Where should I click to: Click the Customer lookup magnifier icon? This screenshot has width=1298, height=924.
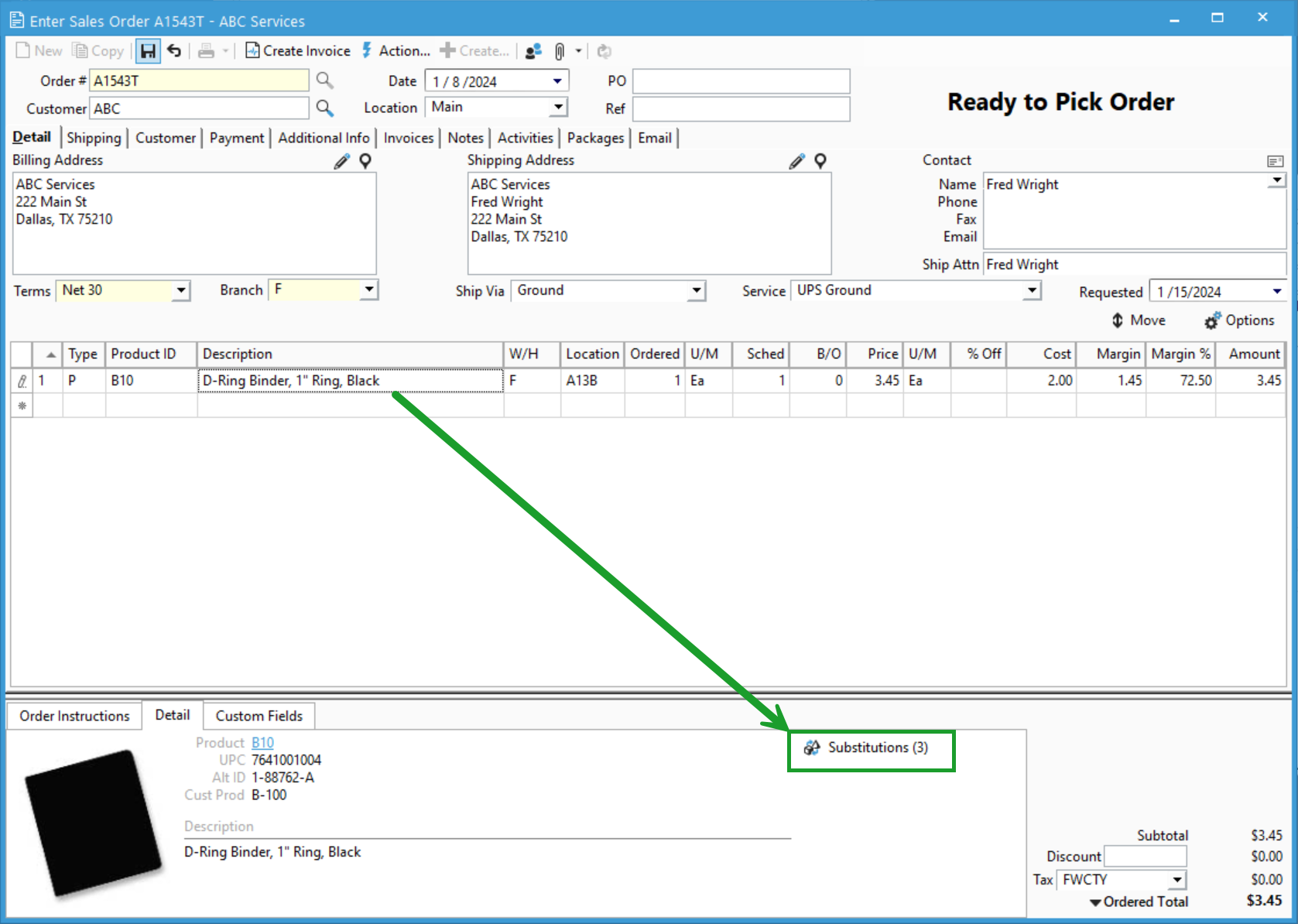(324, 108)
